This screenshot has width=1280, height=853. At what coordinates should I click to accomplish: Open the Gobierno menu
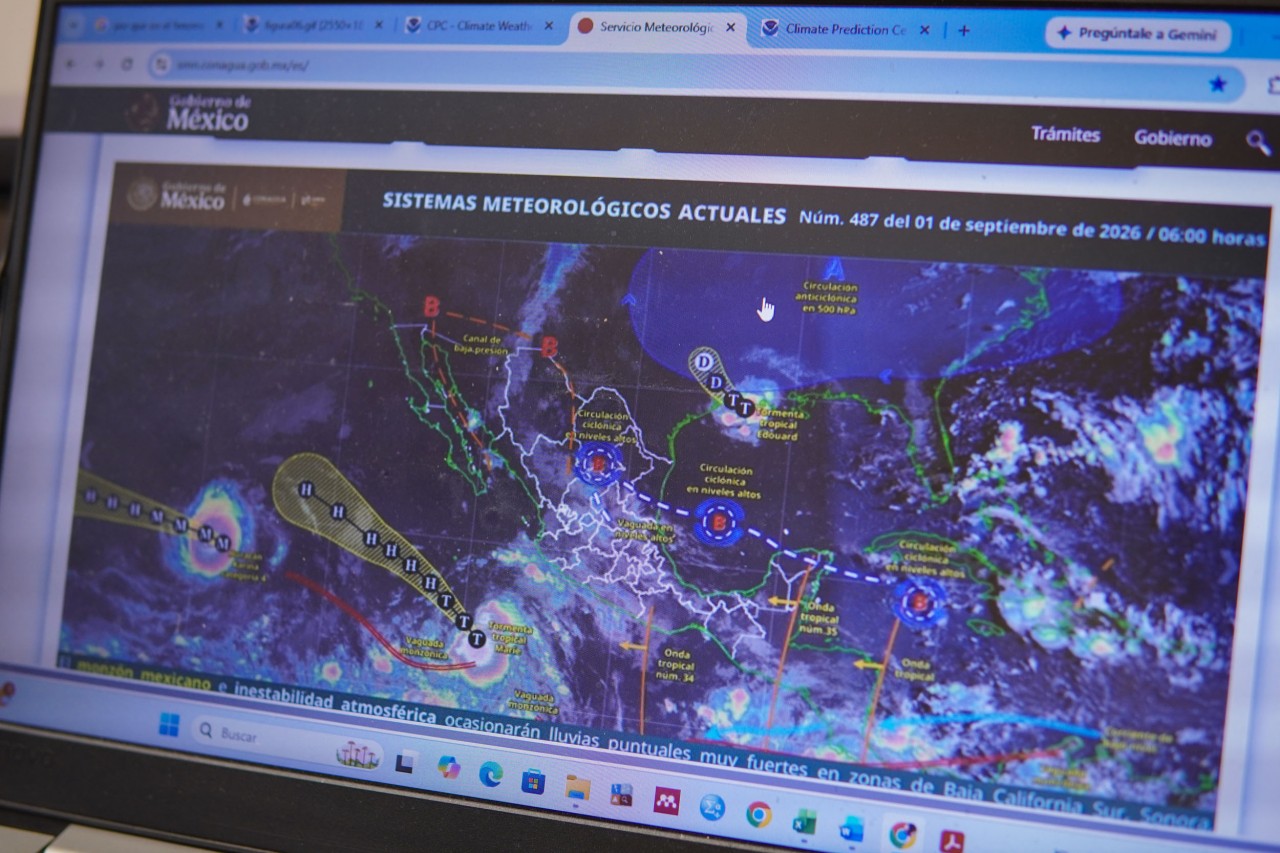(x=1172, y=139)
